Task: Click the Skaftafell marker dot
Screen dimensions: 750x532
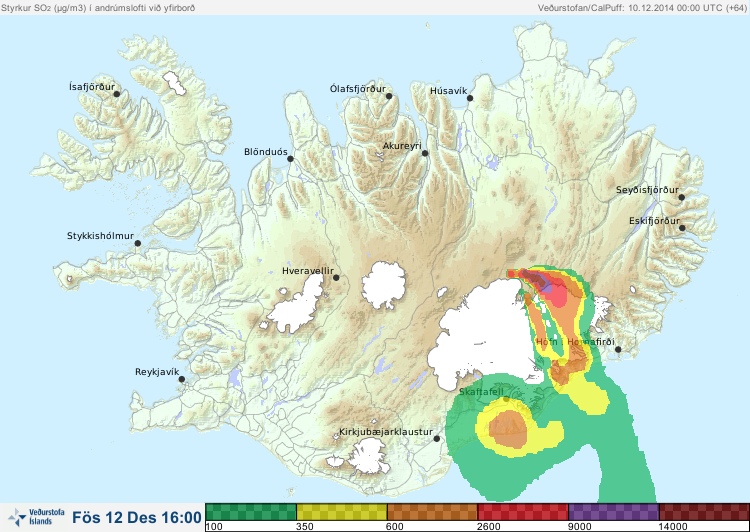Action: (x=506, y=399)
